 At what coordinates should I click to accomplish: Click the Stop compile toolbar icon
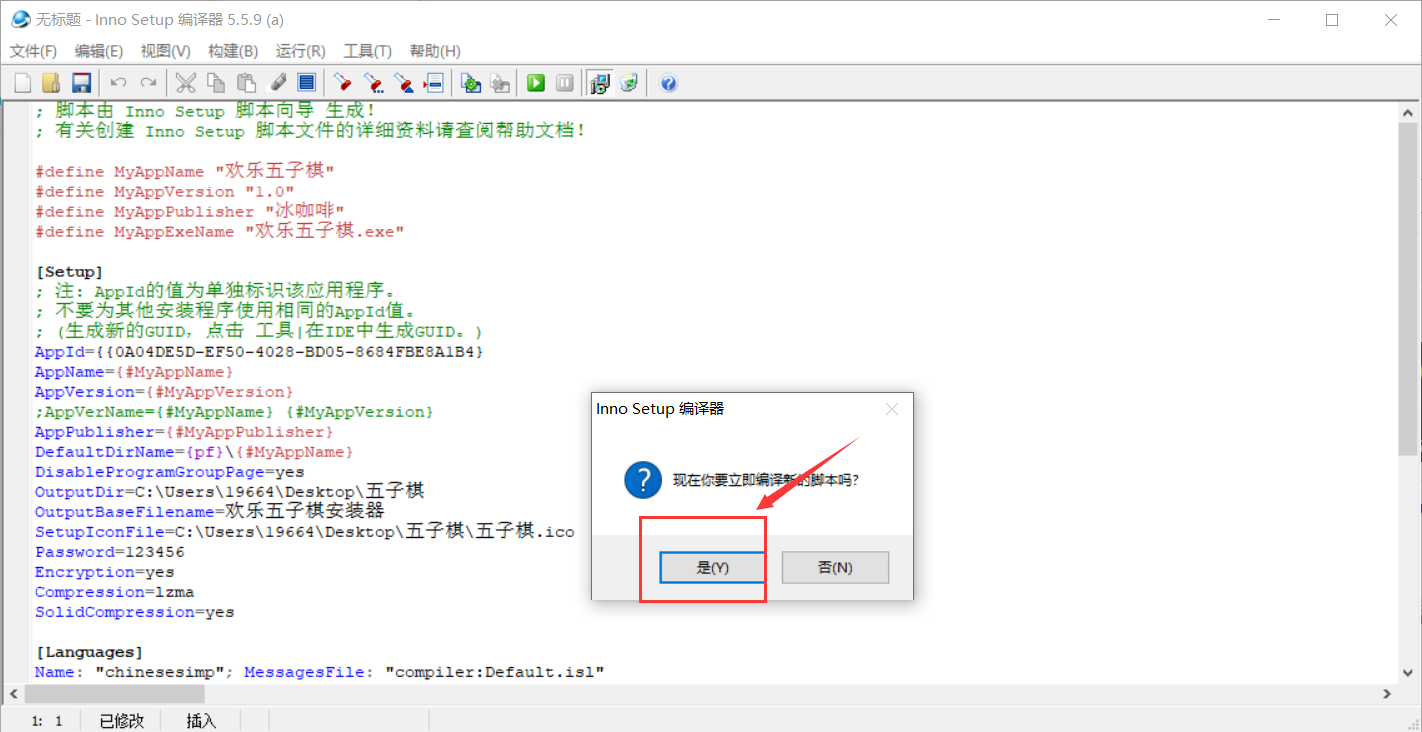click(500, 83)
